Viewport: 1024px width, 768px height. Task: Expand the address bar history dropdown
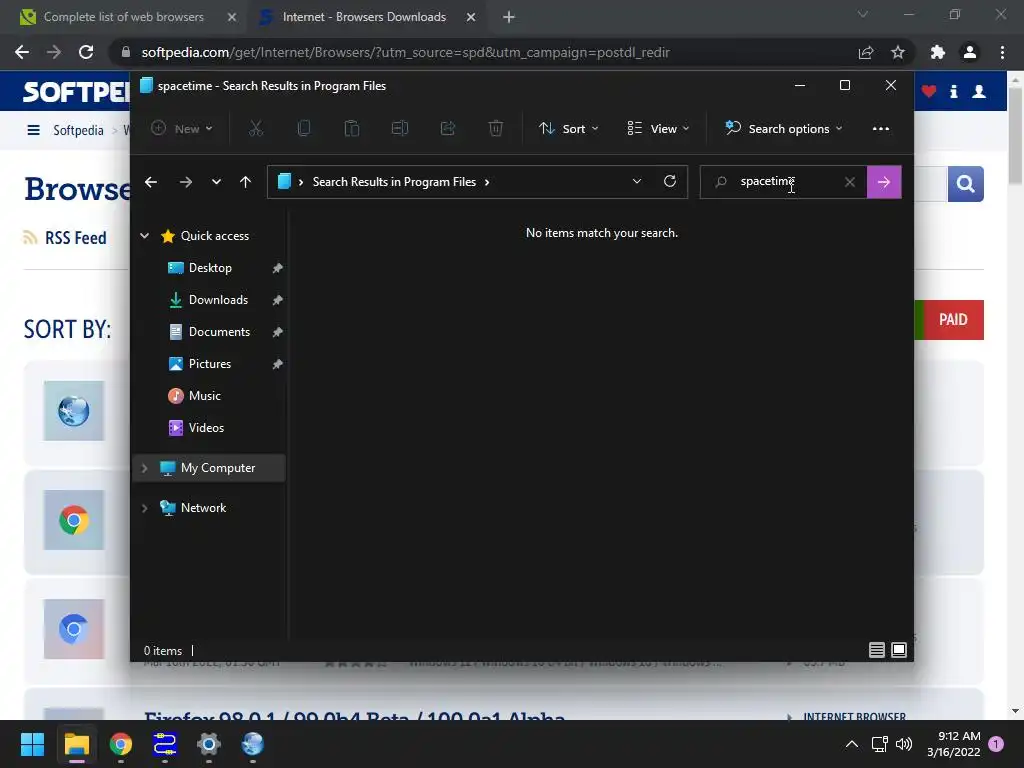[637, 182]
